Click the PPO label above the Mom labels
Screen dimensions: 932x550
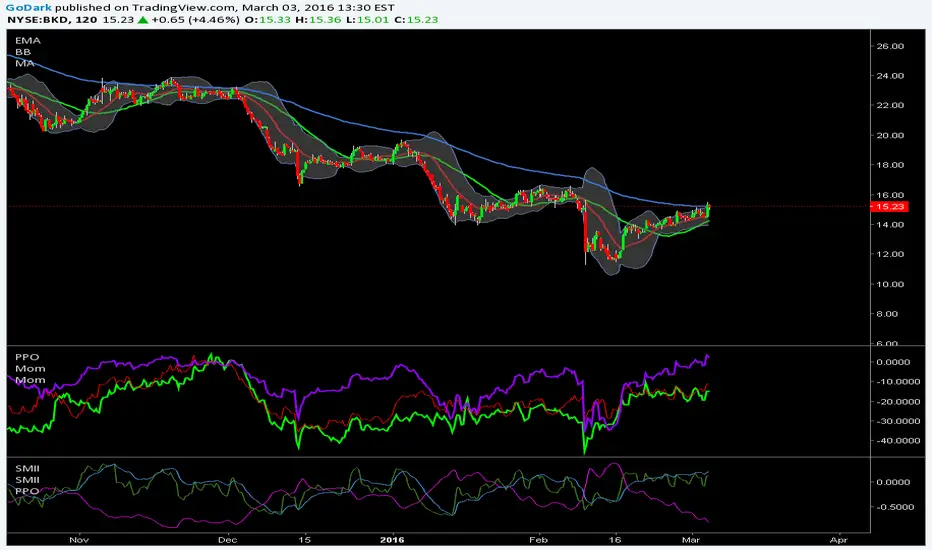pyautogui.click(x=27, y=357)
